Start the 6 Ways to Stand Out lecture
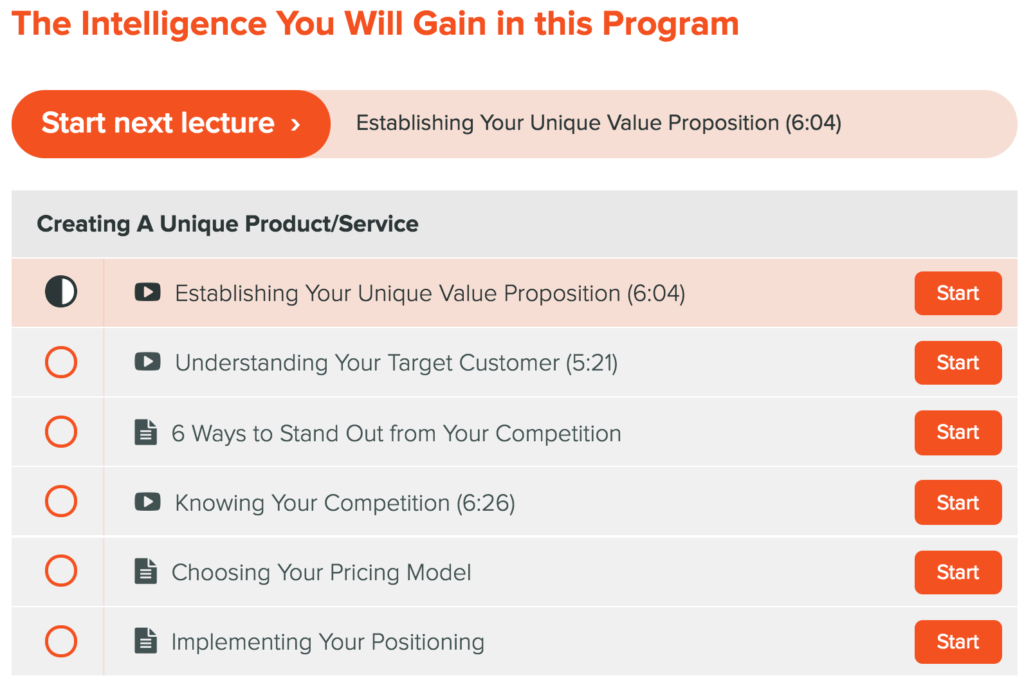Image resolution: width=1024 pixels, height=678 pixels. (x=958, y=432)
